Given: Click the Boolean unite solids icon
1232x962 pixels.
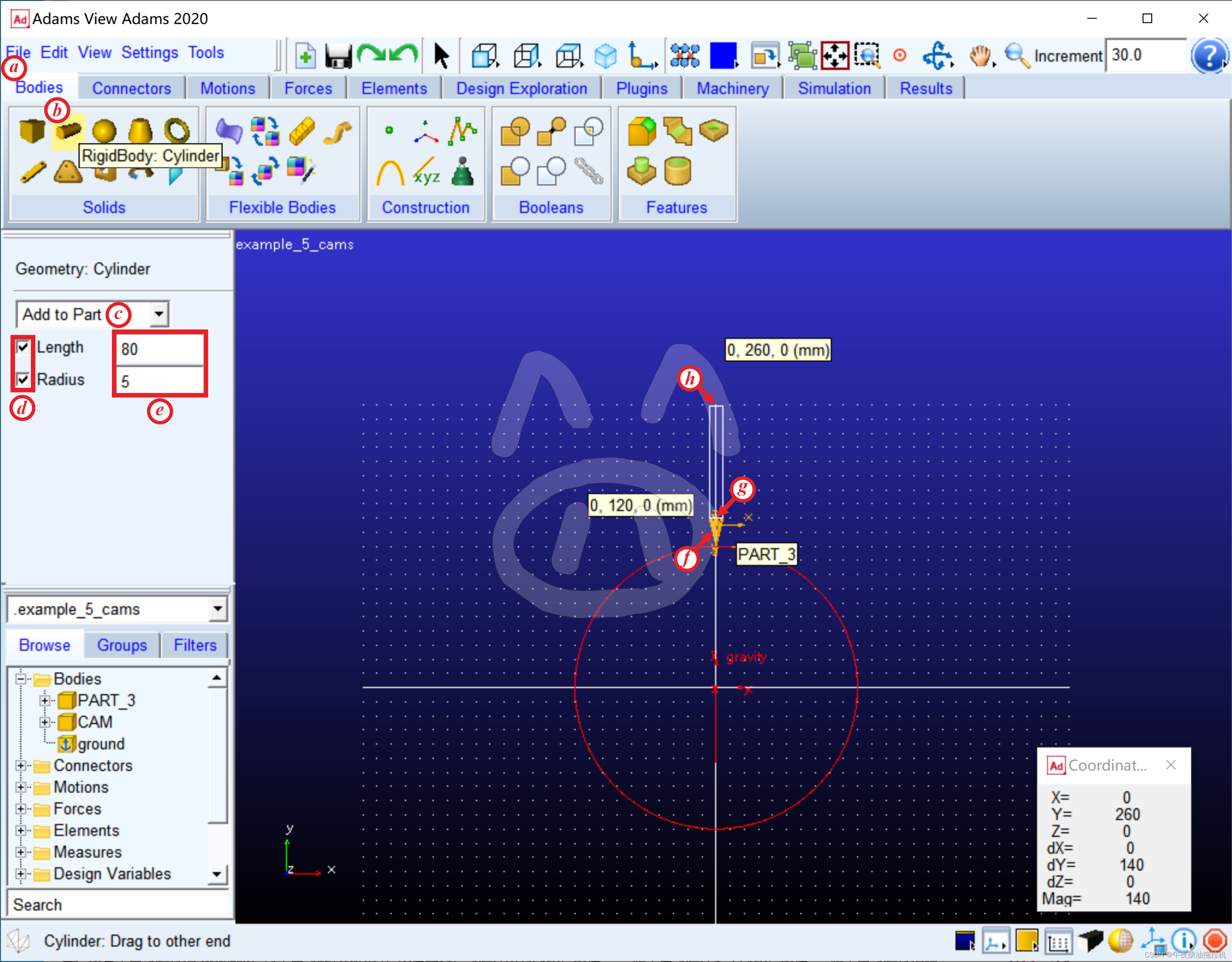Looking at the screenshot, I should (x=515, y=131).
